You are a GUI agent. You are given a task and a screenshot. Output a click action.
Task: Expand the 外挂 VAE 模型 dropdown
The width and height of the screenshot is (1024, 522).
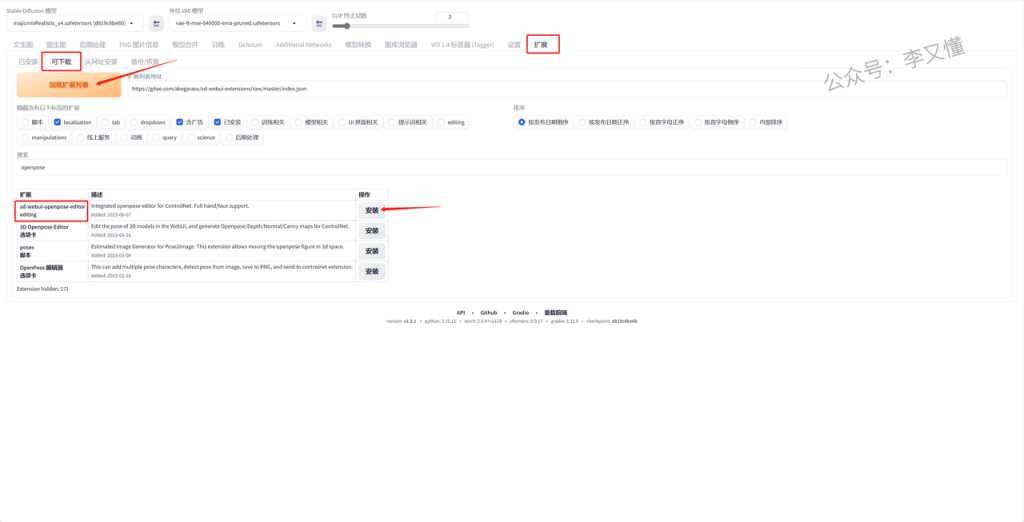(238, 24)
